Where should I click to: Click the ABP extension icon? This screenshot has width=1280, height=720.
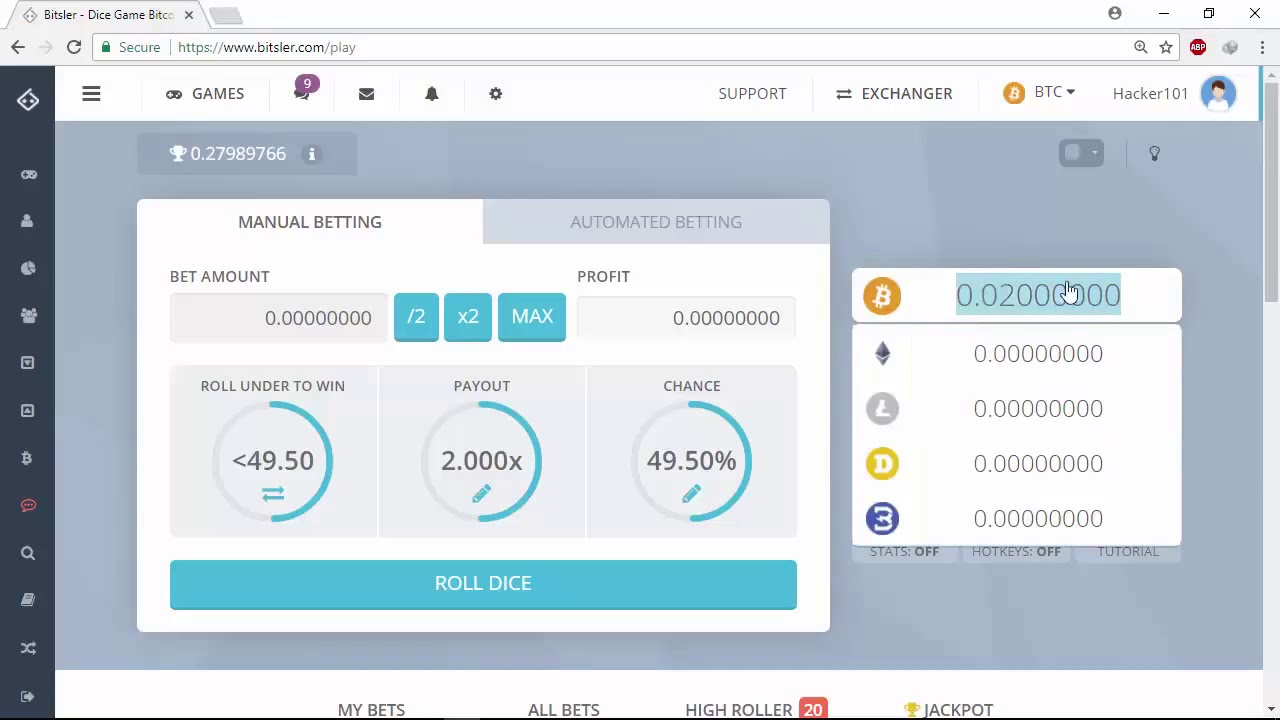[x=1198, y=47]
